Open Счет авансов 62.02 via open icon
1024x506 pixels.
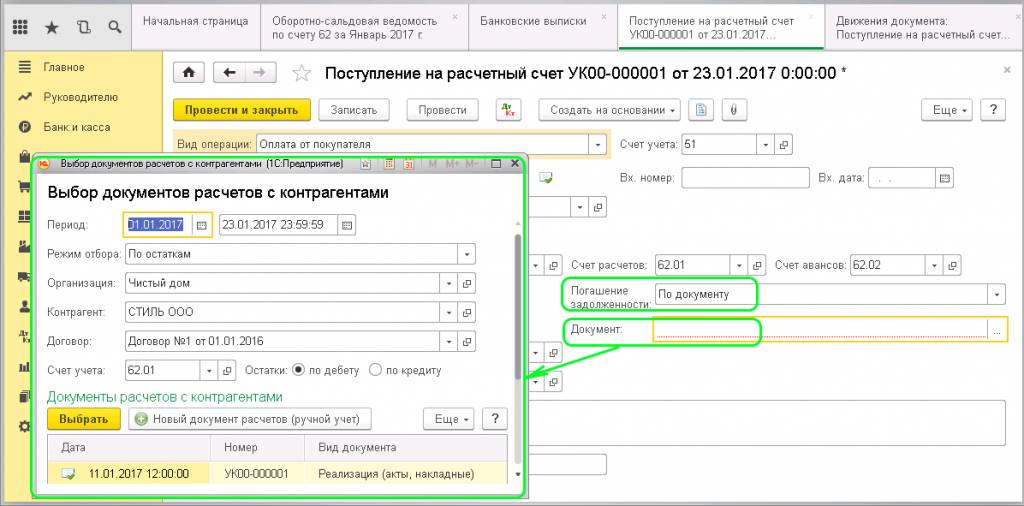pyautogui.click(x=953, y=265)
